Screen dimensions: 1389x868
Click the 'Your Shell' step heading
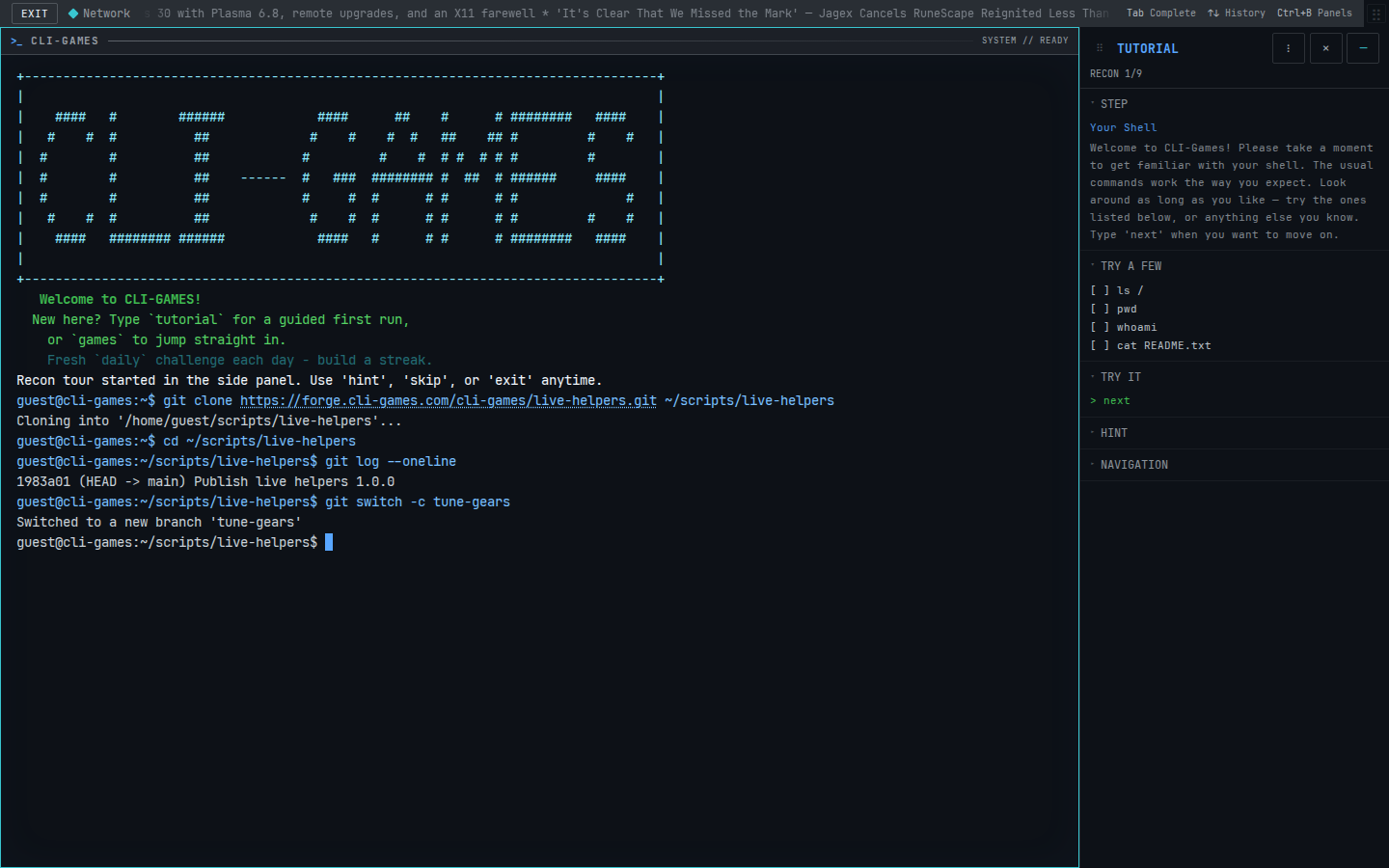[1124, 127]
